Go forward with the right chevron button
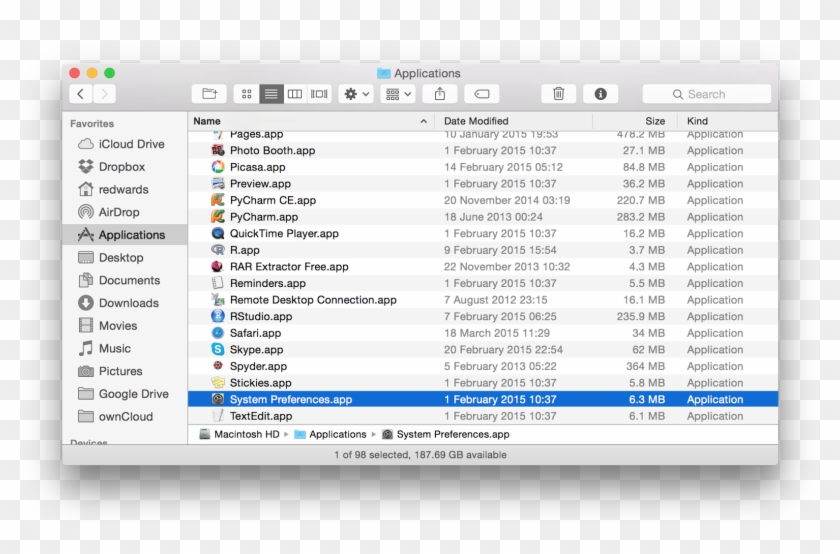The image size is (840, 554). pos(104,94)
